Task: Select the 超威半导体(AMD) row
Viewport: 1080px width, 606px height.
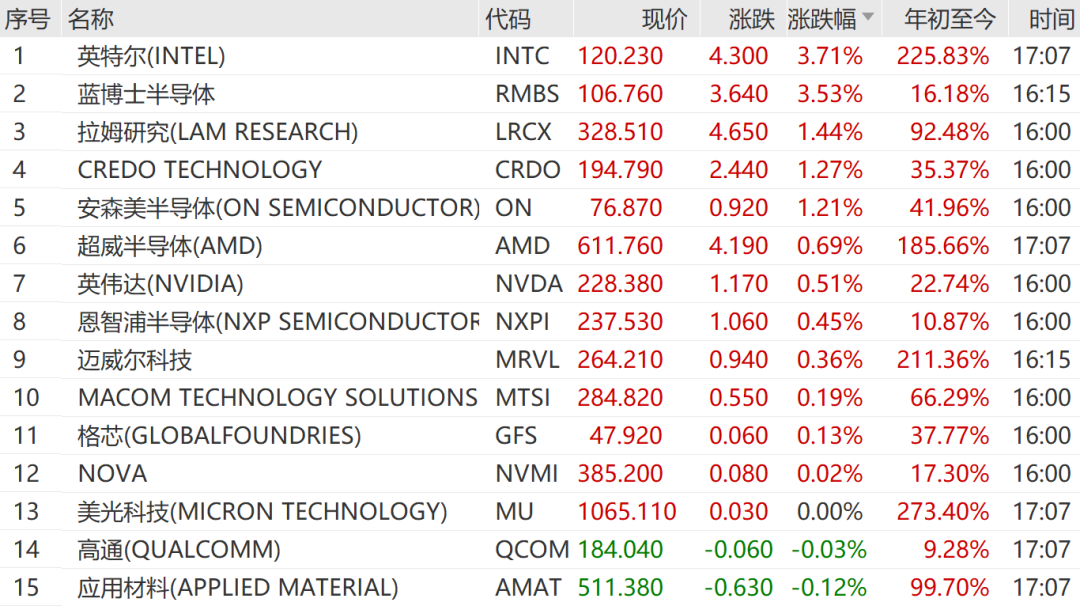Action: (540, 245)
